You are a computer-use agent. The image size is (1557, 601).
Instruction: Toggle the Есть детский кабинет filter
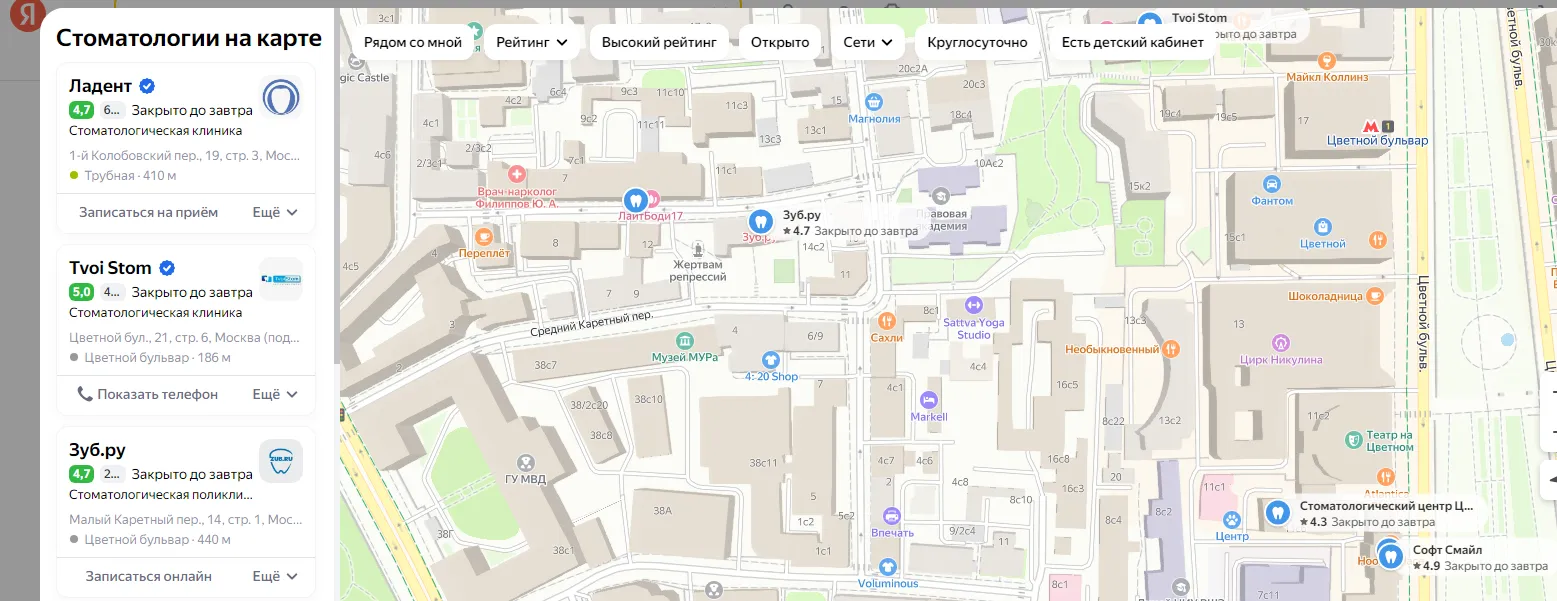(x=1133, y=42)
